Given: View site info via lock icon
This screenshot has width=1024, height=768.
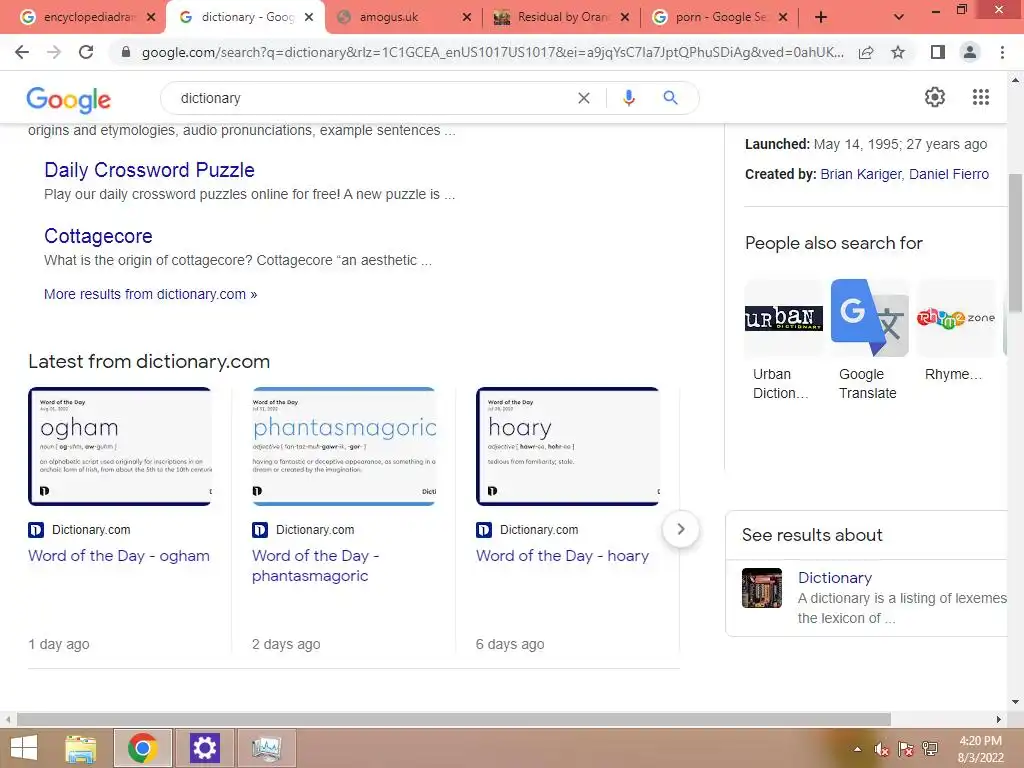Looking at the screenshot, I should pos(126,52).
